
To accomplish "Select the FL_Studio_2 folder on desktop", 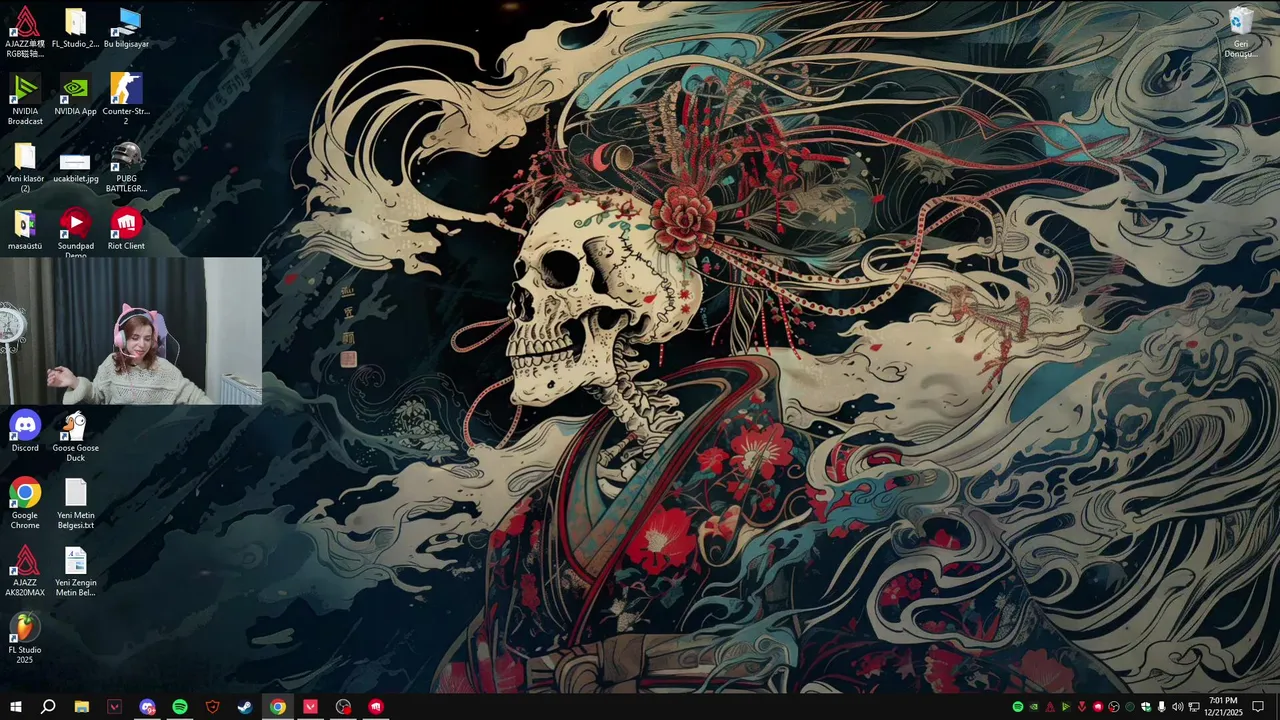I will [76, 28].
